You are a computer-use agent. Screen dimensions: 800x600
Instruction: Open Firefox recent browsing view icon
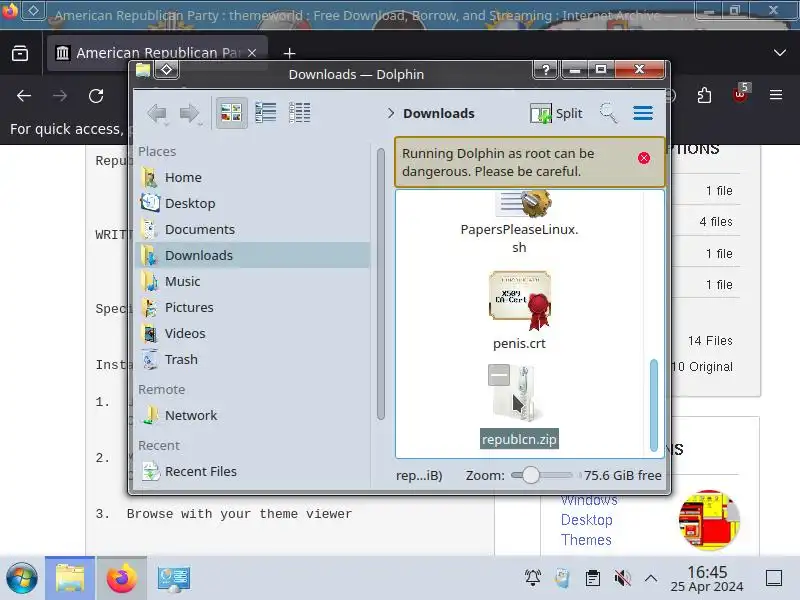[20, 53]
